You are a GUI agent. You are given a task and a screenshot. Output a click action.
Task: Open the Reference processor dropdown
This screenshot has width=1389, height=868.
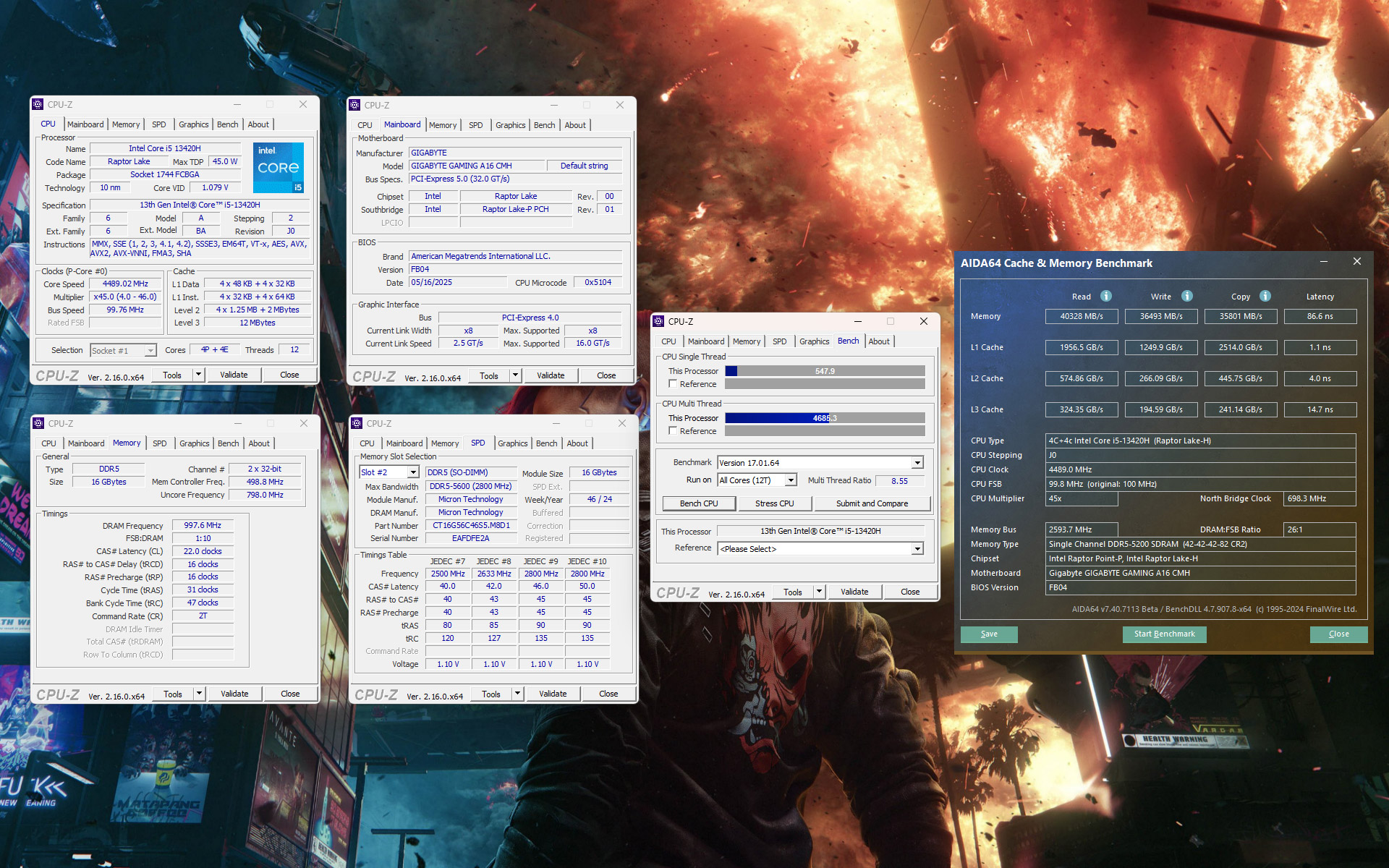click(x=917, y=549)
